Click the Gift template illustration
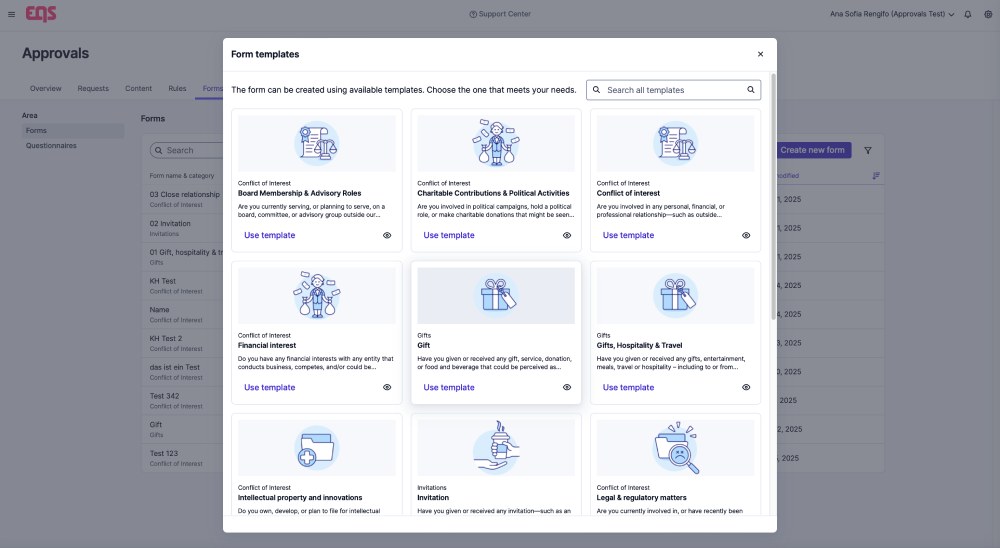The image size is (1000, 548). [496, 295]
